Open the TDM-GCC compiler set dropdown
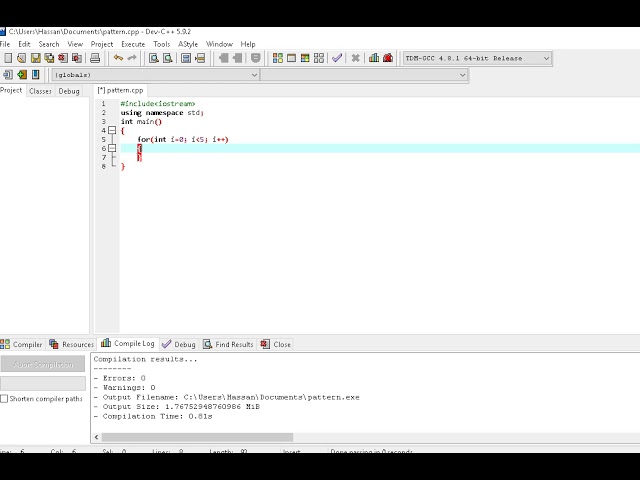The height and width of the screenshot is (480, 640). (x=477, y=58)
